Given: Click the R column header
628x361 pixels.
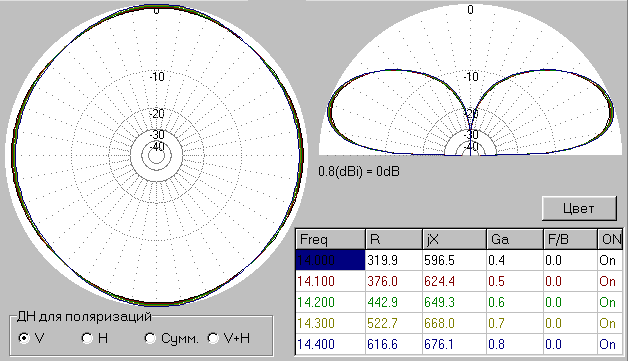Looking at the screenshot, I should click(x=394, y=239).
